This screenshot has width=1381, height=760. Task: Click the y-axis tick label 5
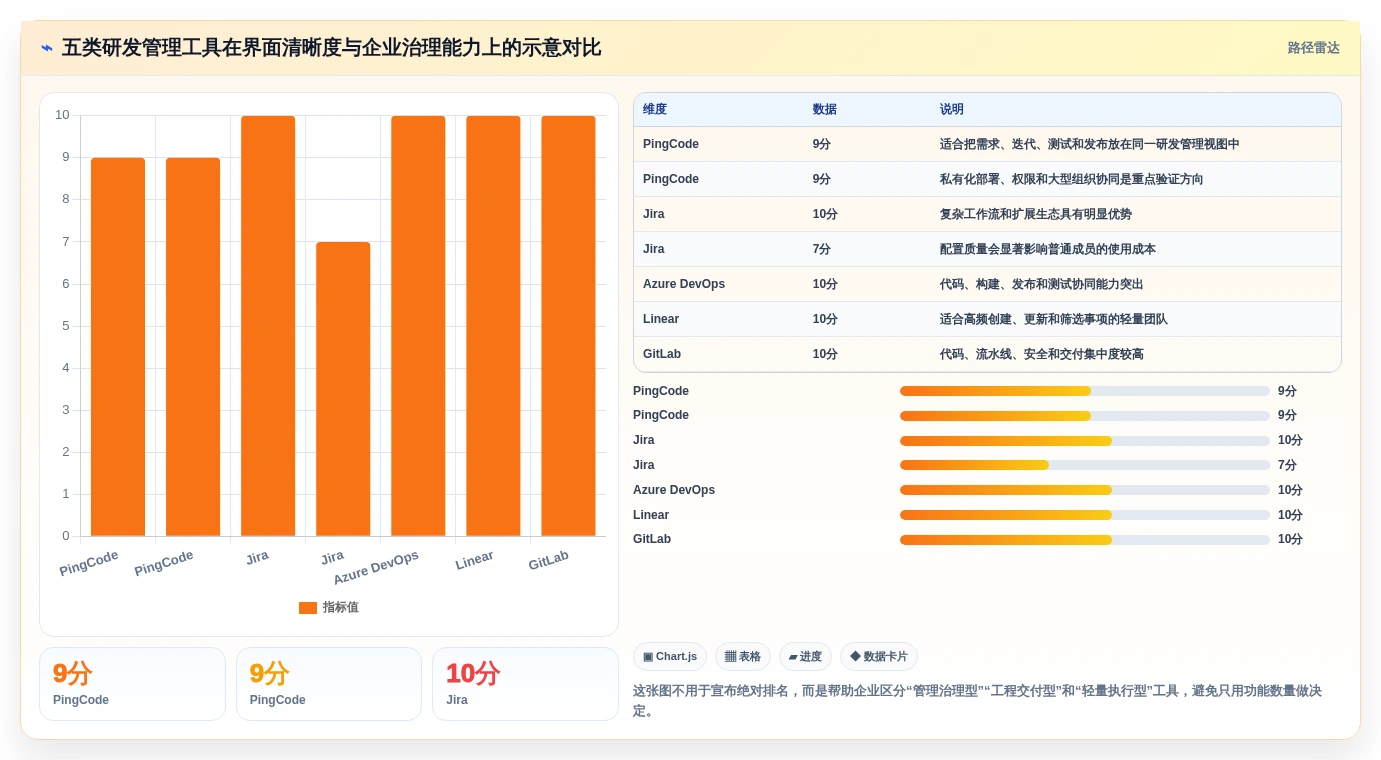pyautogui.click(x=66, y=326)
